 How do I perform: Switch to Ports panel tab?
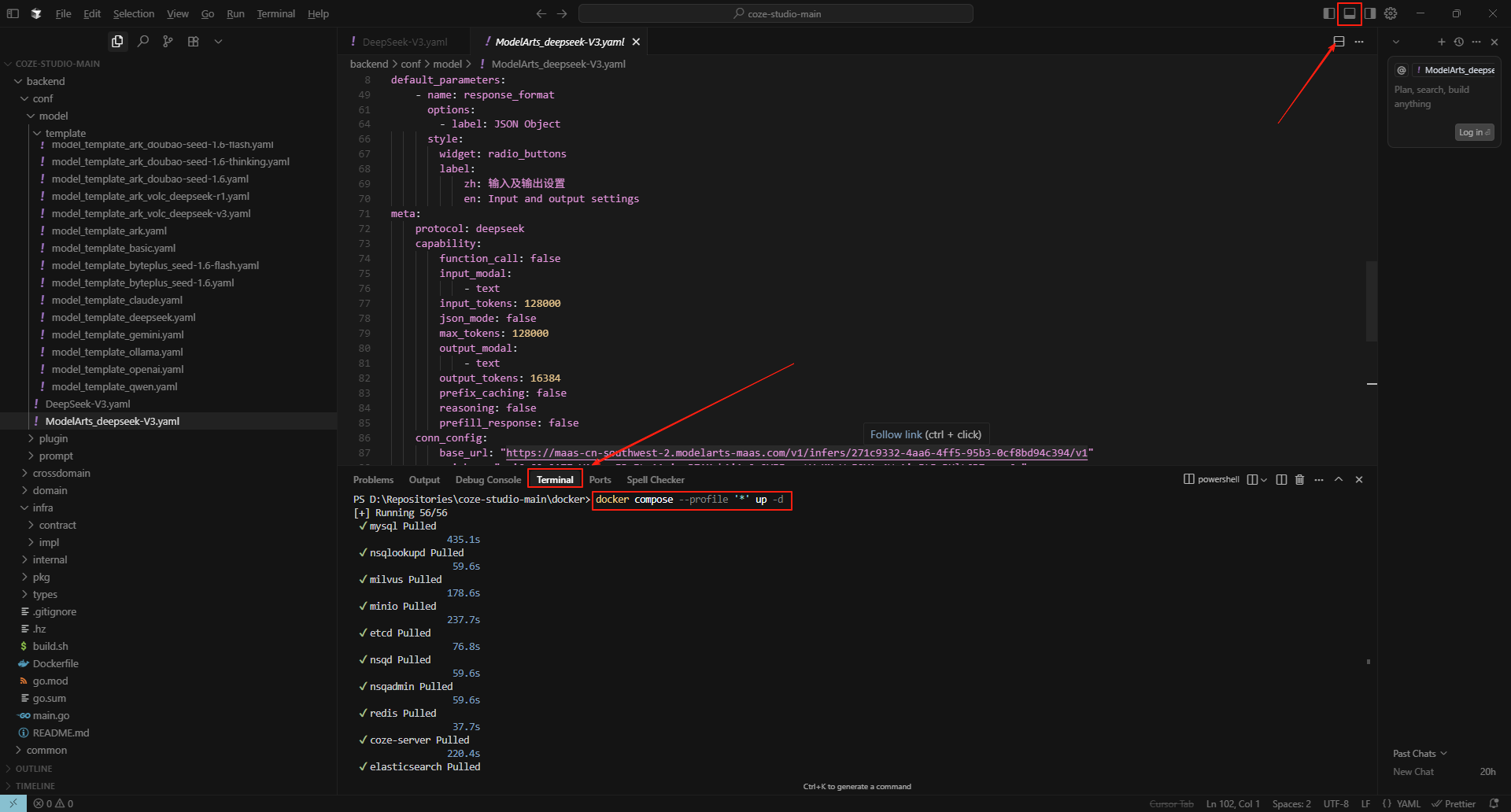(x=600, y=480)
